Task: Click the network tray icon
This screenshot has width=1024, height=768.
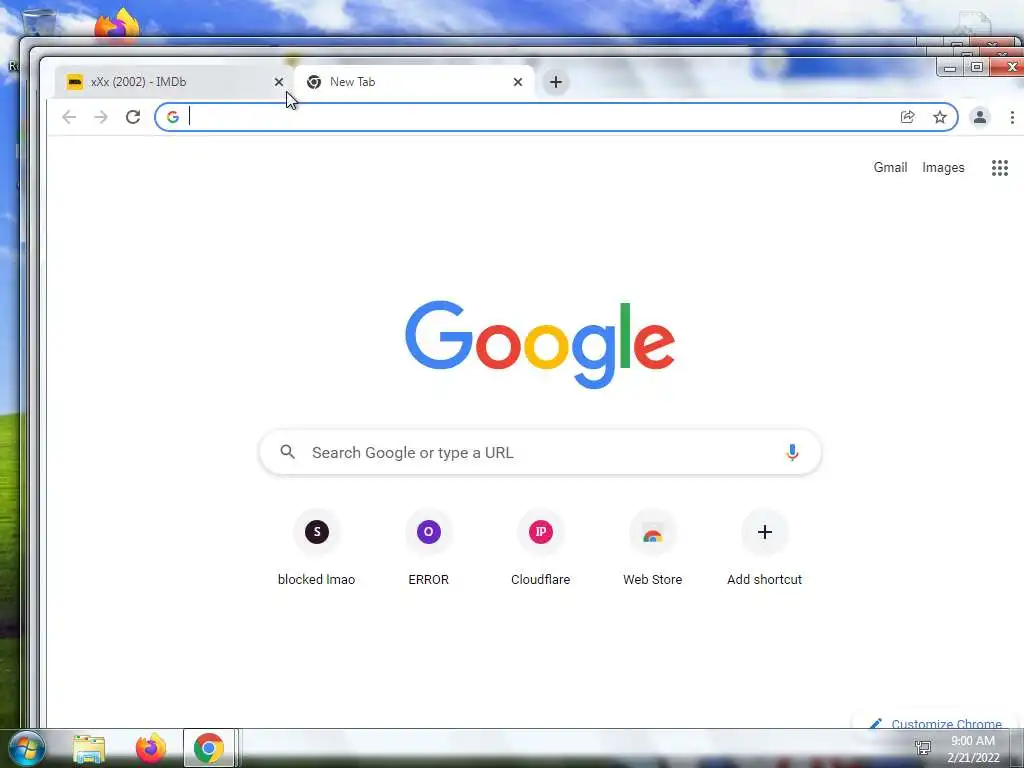Action: [923, 747]
